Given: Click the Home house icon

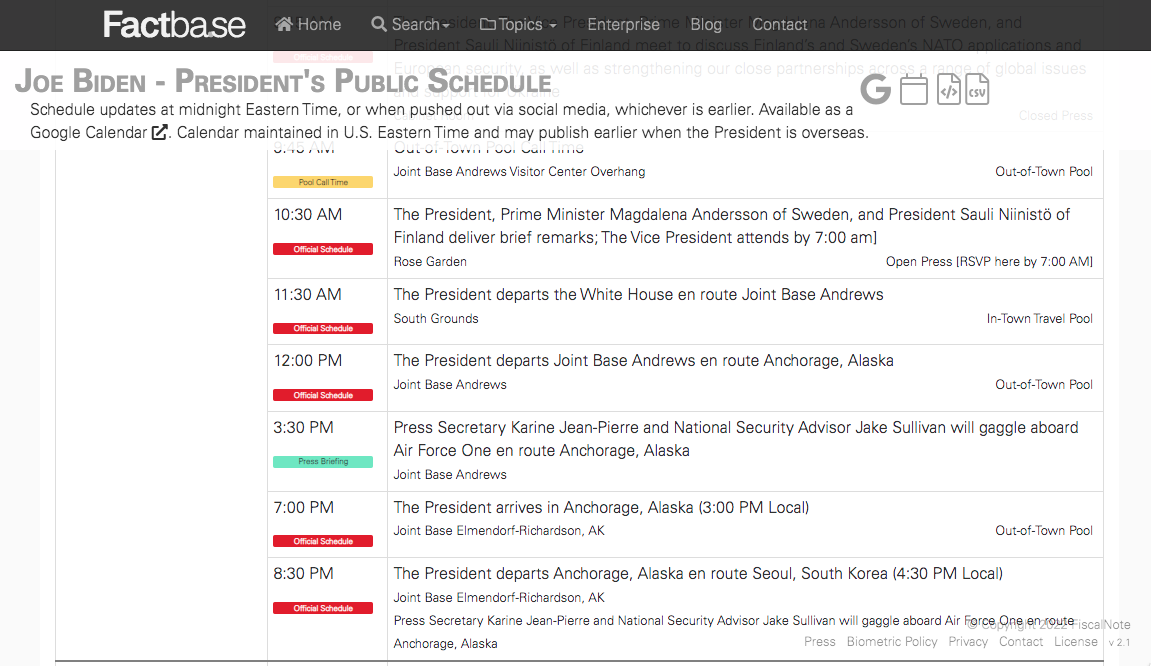Looking at the screenshot, I should (x=284, y=24).
